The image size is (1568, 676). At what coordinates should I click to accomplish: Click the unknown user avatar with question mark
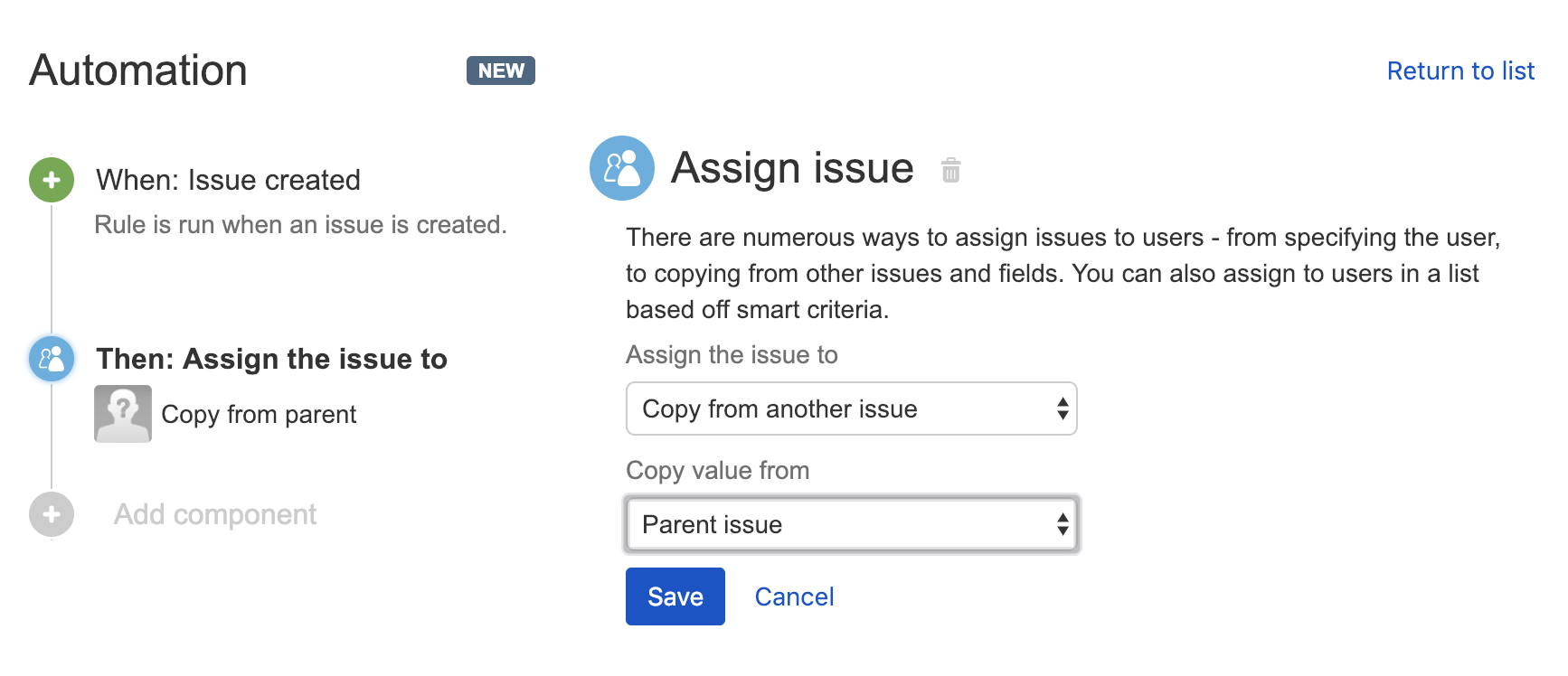point(123,414)
